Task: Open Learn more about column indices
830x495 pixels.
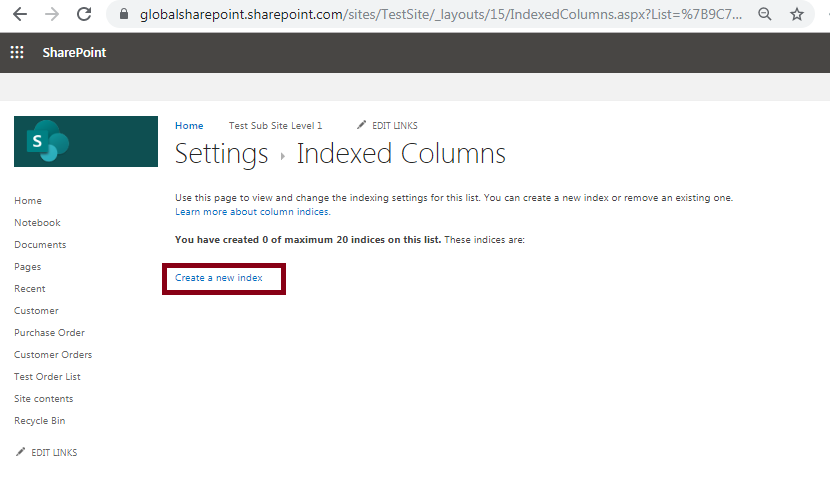Action: tap(252, 212)
